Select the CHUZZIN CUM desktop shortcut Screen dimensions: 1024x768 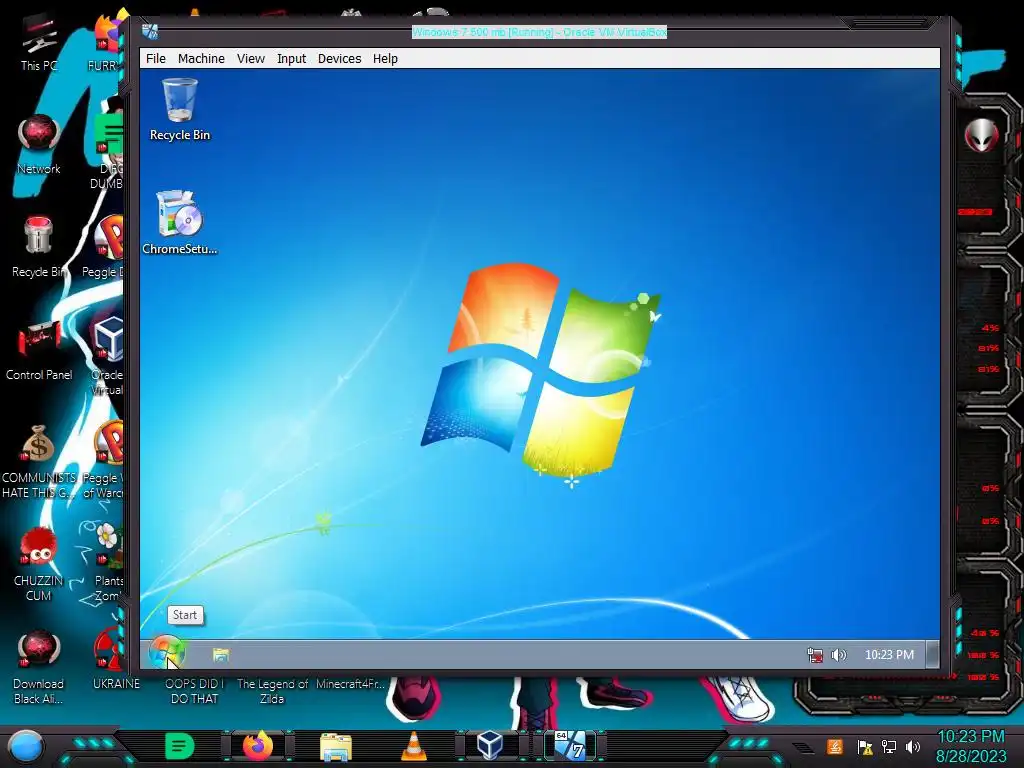coord(39,564)
